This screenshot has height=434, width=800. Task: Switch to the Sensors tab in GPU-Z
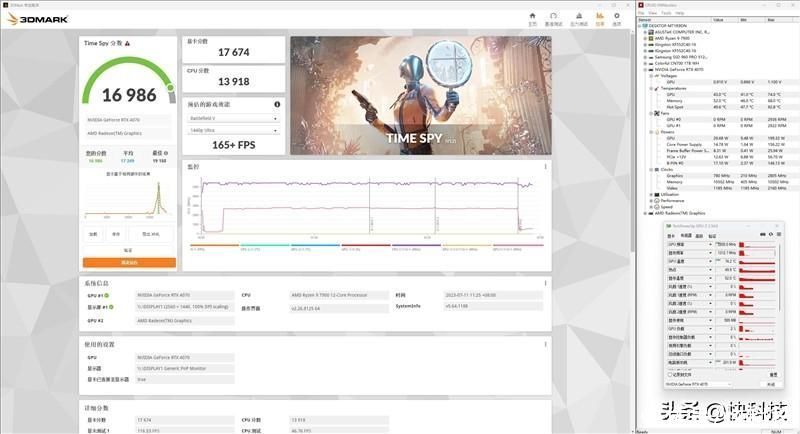(686, 236)
